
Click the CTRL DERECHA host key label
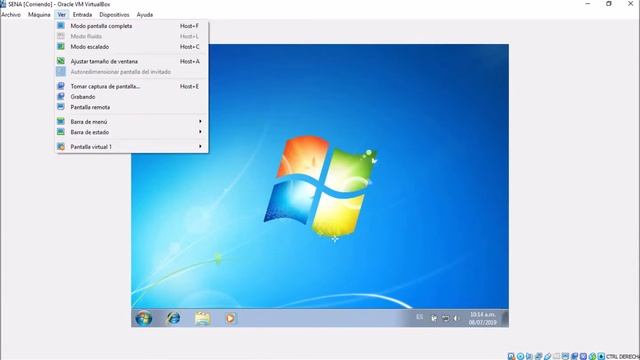(623, 357)
